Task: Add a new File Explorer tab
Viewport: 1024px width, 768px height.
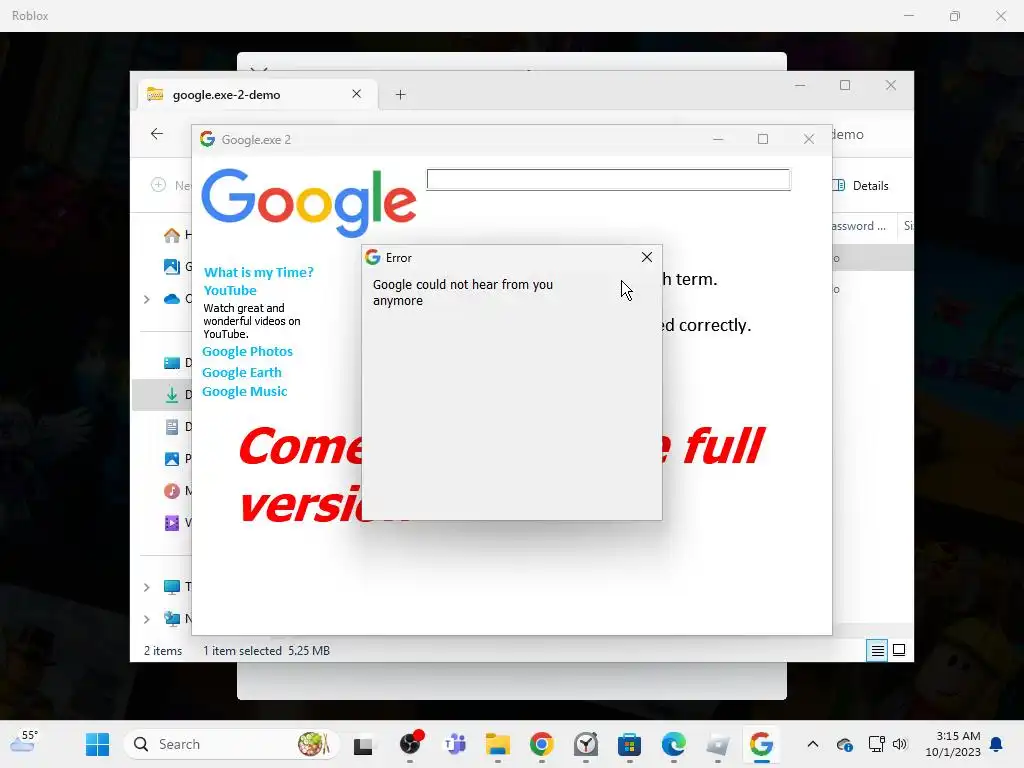Action: 400,95
